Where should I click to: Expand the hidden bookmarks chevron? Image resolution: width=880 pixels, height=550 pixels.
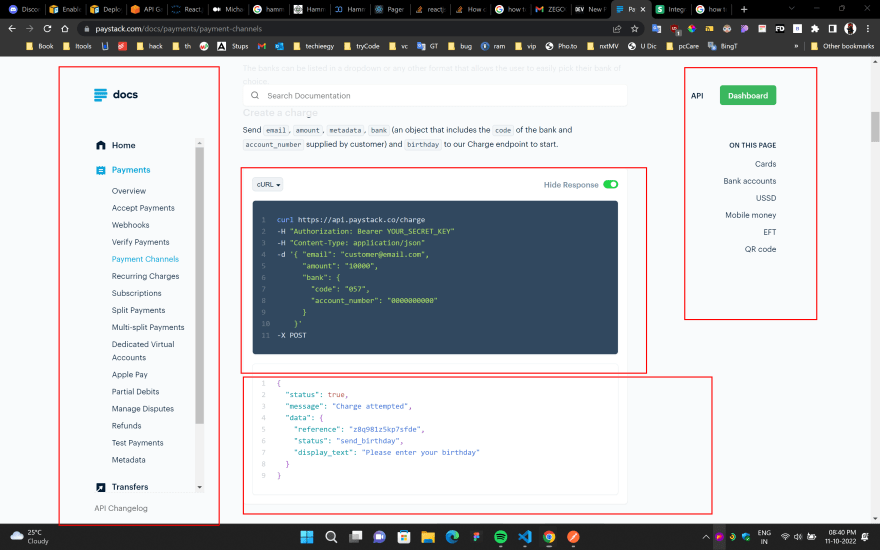(796, 46)
